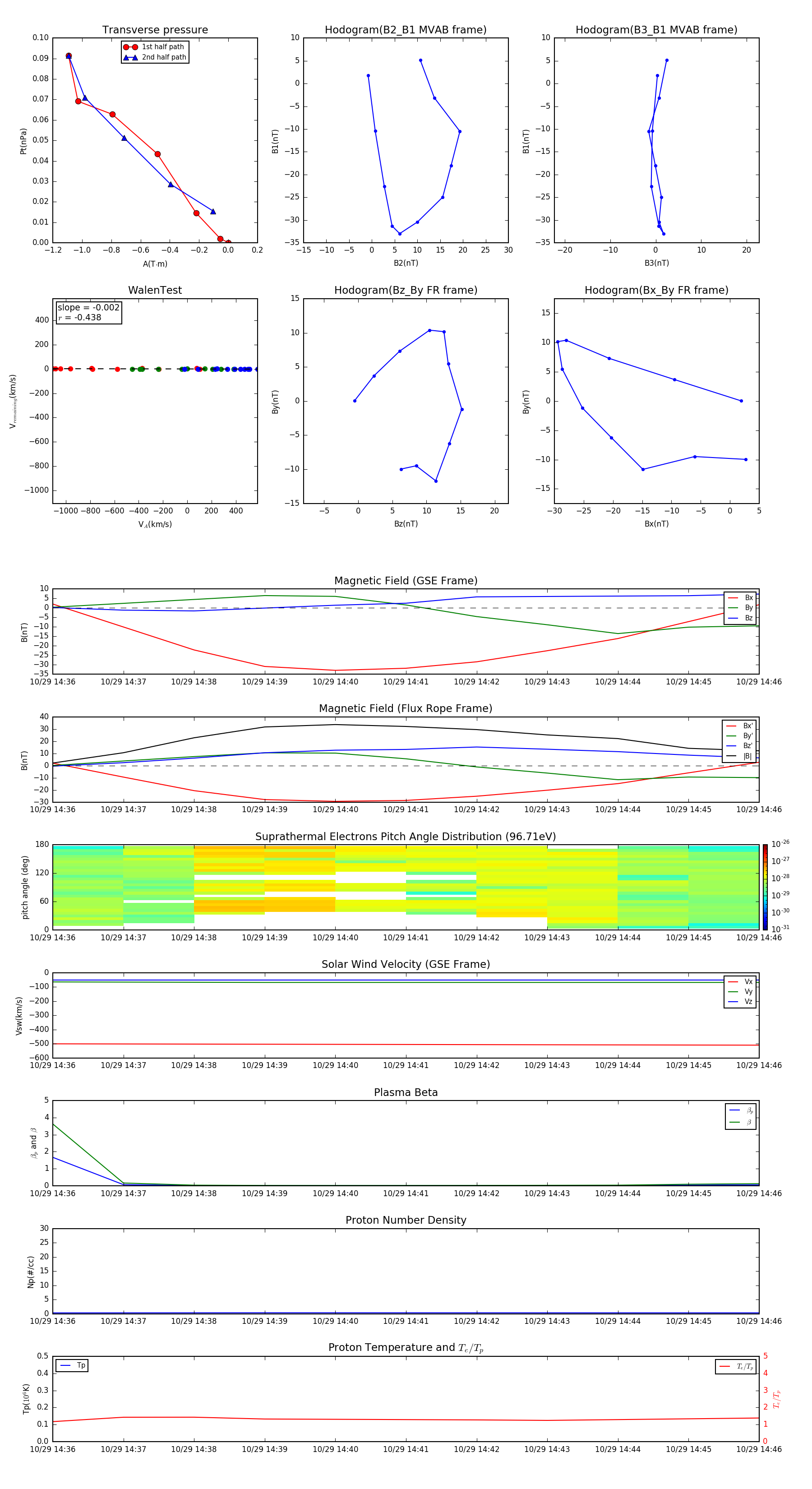
Task: Click the 'By' legend entry in GSE magnetic field plot
Action: tap(740, 607)
